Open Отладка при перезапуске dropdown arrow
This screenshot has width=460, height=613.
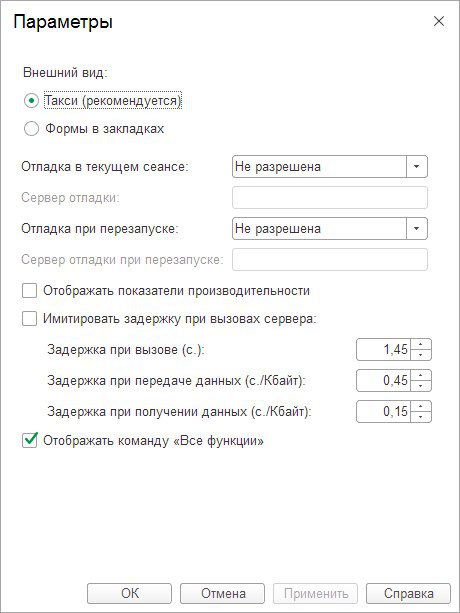(x=417, y=228)
